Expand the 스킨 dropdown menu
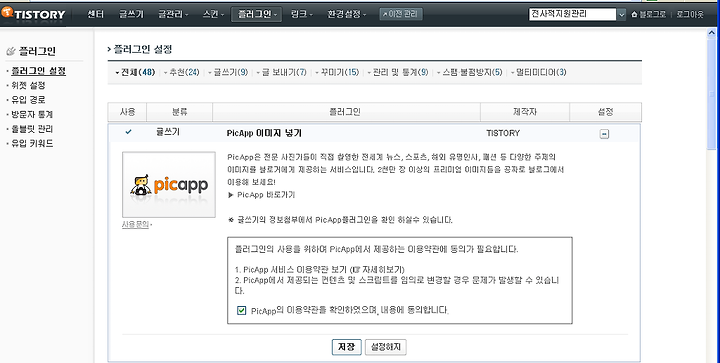Screen dimensions: 720x363 [x=213, y=14]
